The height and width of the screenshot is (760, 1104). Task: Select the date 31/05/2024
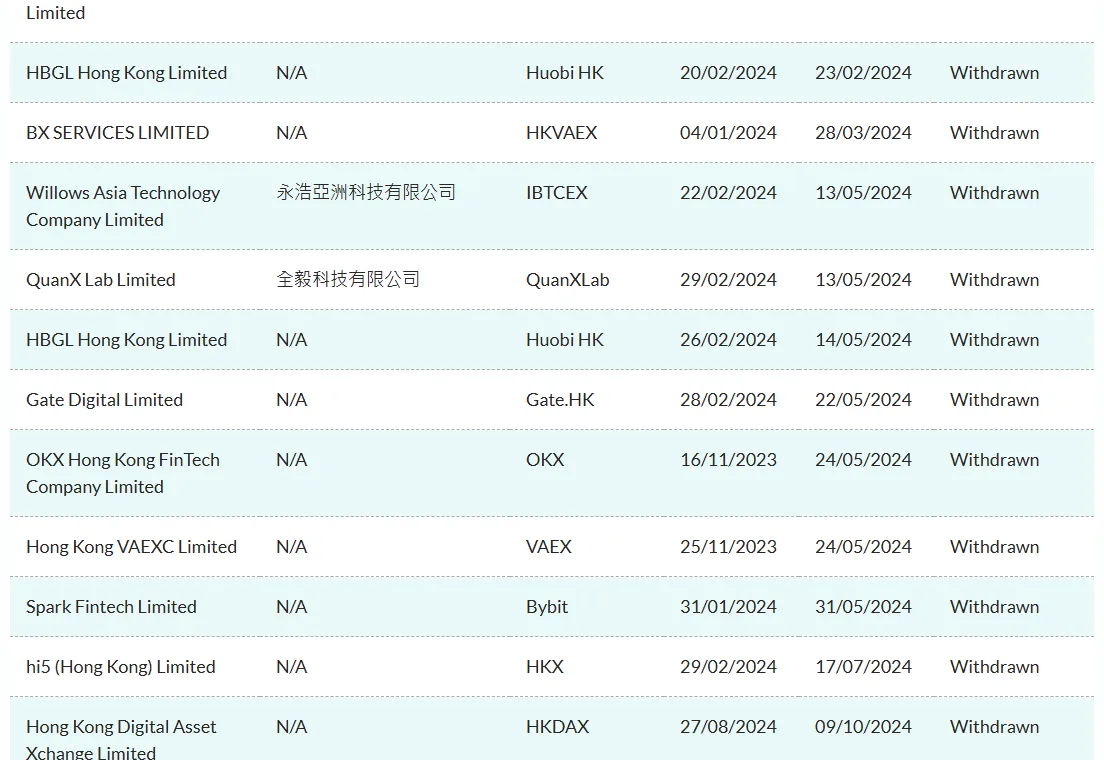point(863,606)
